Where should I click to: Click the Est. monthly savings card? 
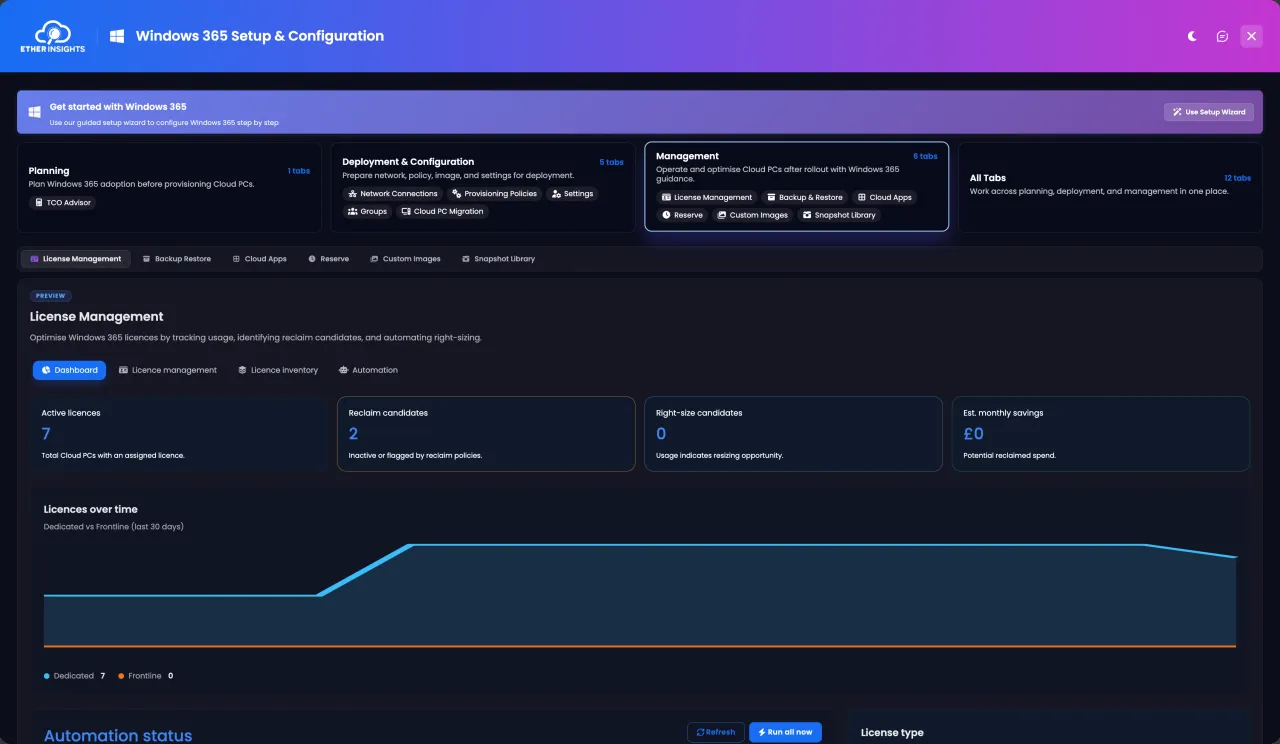pos(1101,434)
